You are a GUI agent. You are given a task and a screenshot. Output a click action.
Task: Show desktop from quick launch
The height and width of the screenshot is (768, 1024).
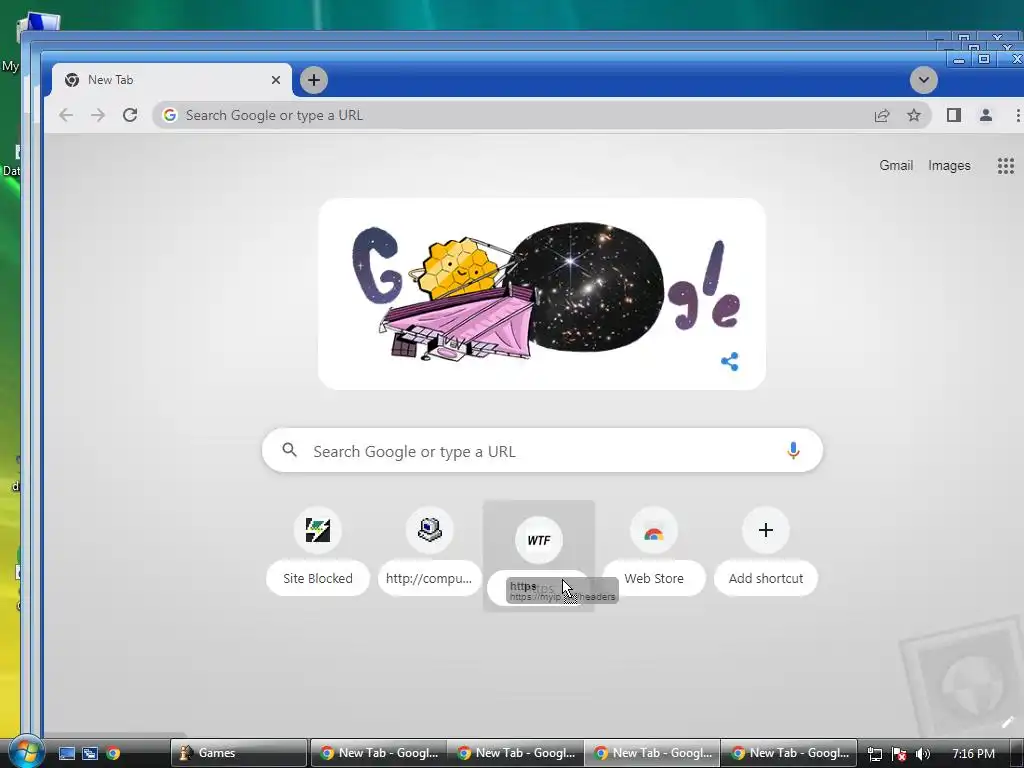point(67,753)
